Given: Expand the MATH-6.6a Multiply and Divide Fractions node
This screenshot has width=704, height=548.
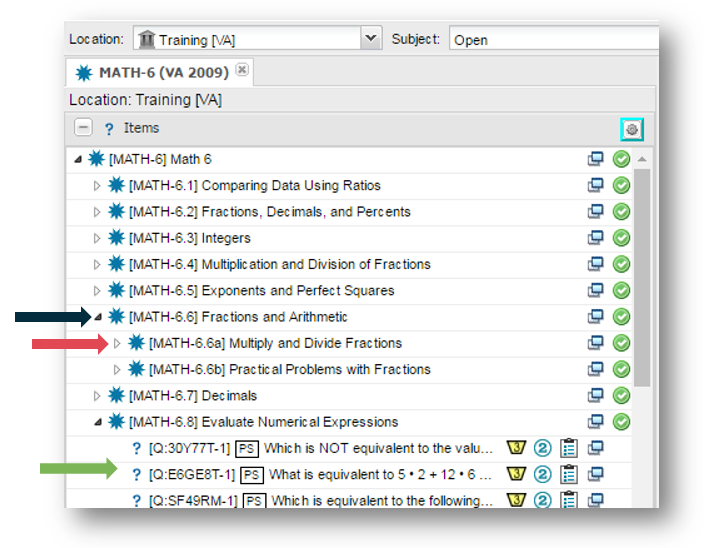Looking at the screenshot, I should tap(117, 343).
